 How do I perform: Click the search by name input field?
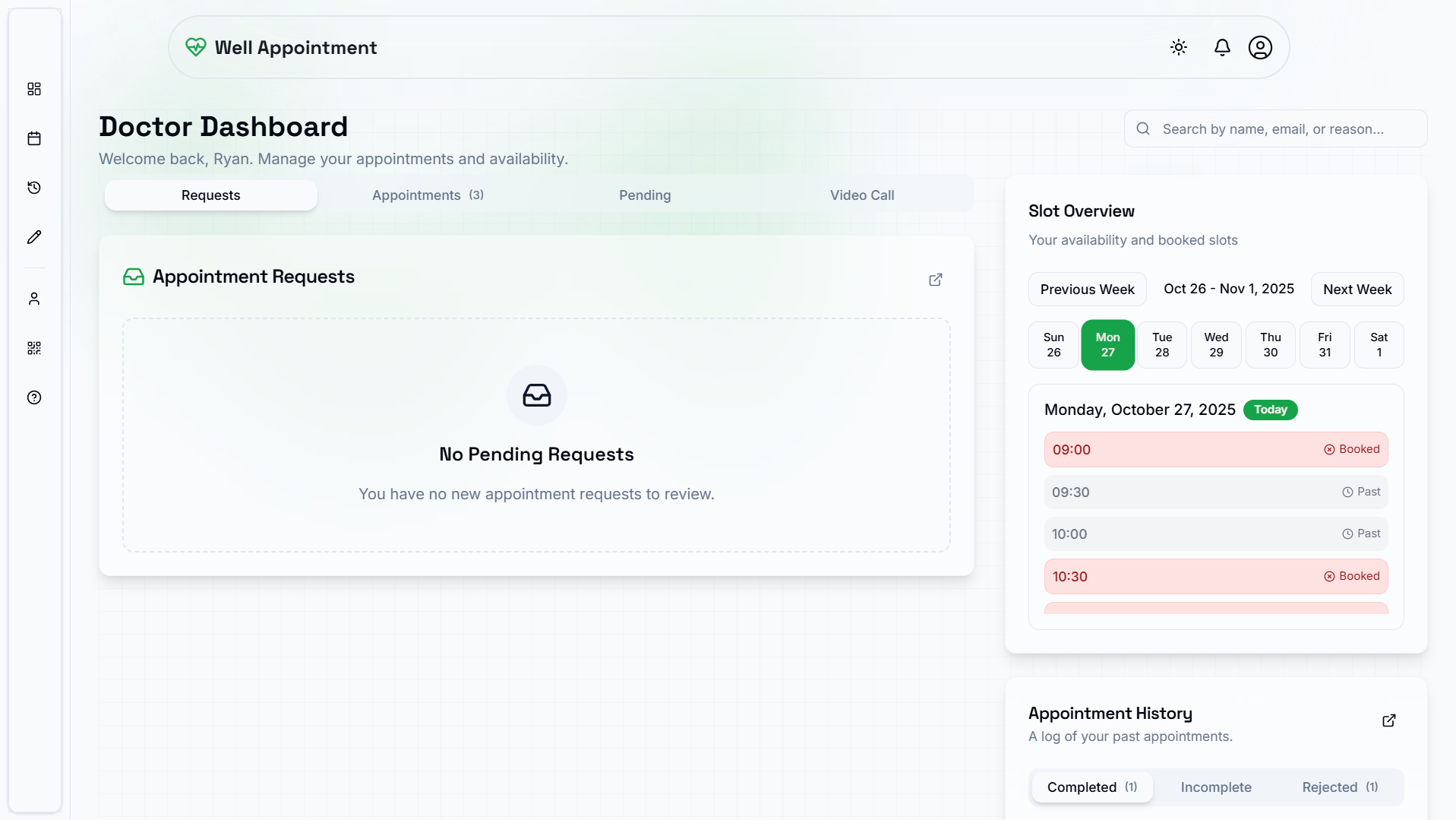(1284, 129)
